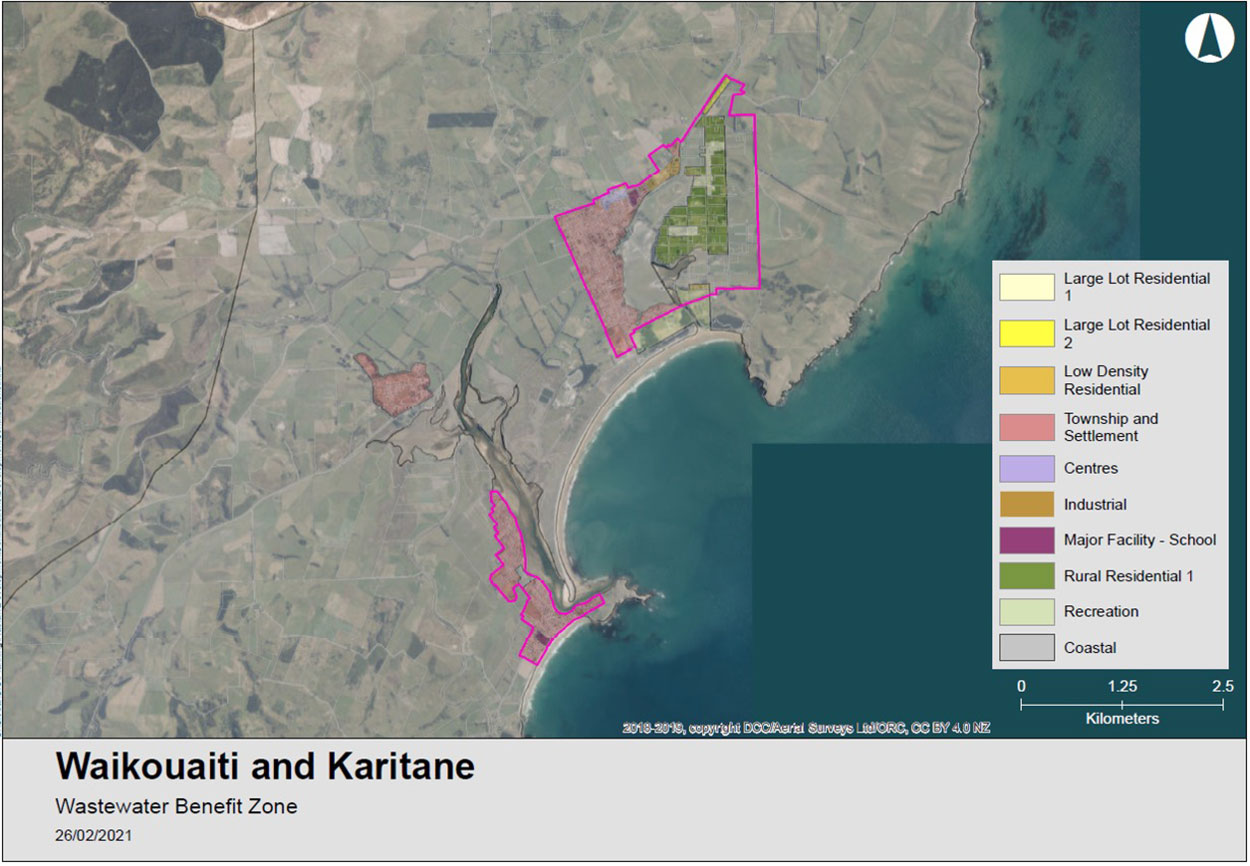1250x866 pixels.
Task: Click the Recreation legend swatch
Action: click(1027, 612)
